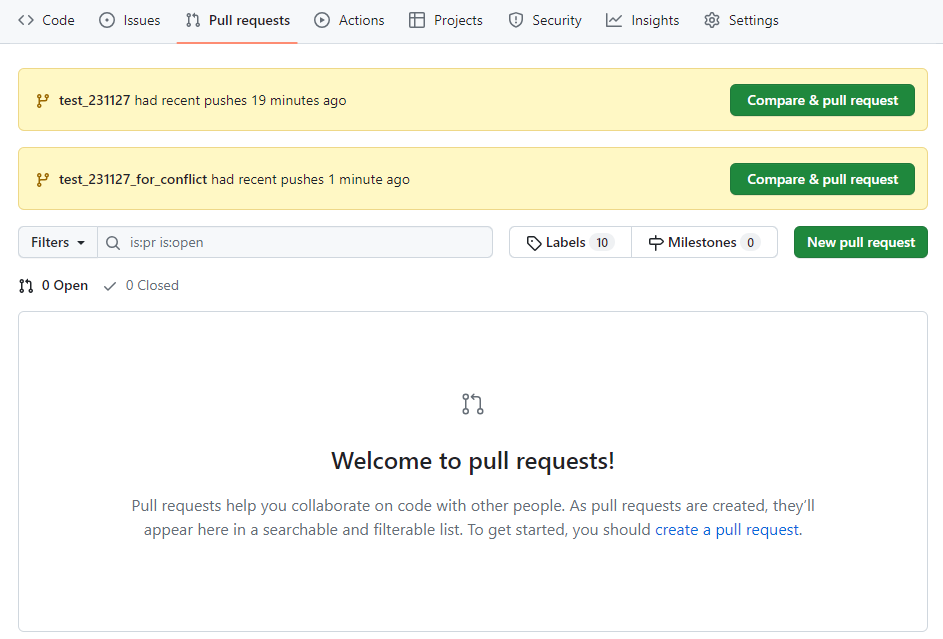Open the test_231127_for_conflict branch name
Screen dimensions: 943x639
pyautogui.click(x=133, y=179)
